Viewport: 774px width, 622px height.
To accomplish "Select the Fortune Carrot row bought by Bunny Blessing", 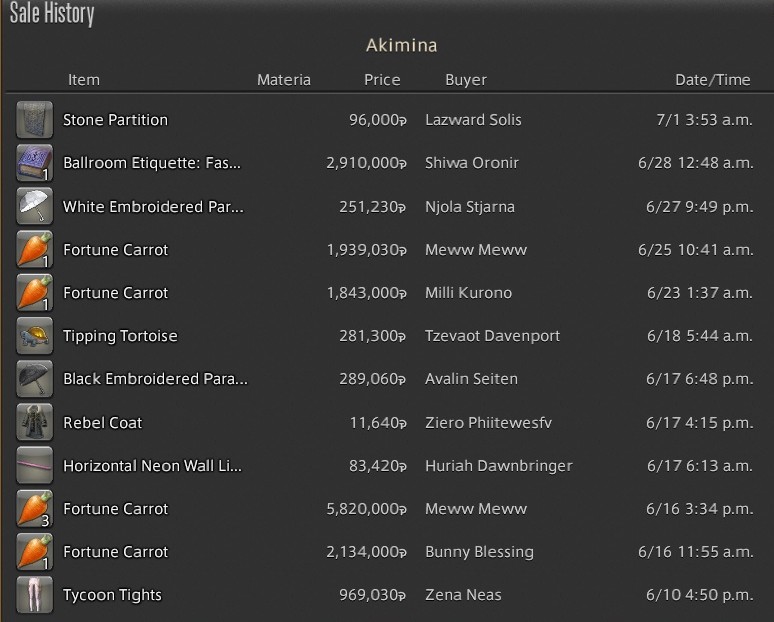I will pos(385,552).
